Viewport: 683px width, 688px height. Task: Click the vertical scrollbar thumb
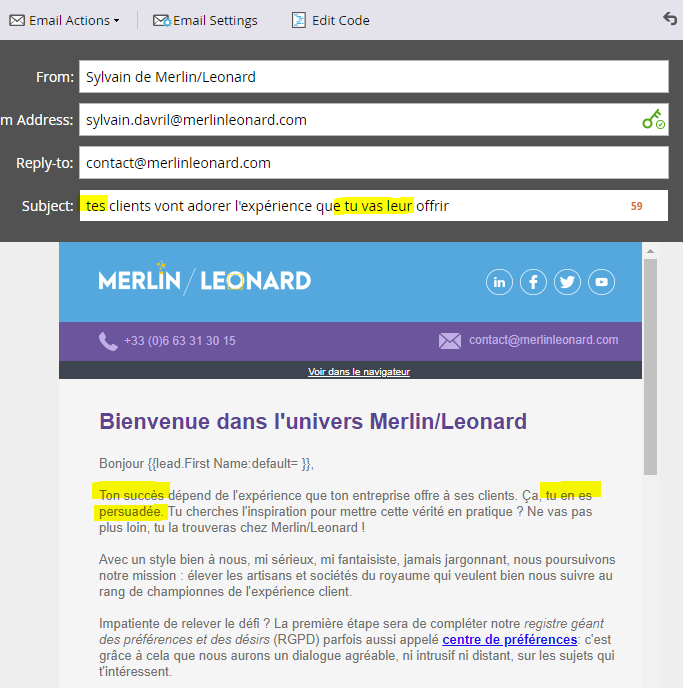click(651, 367)
